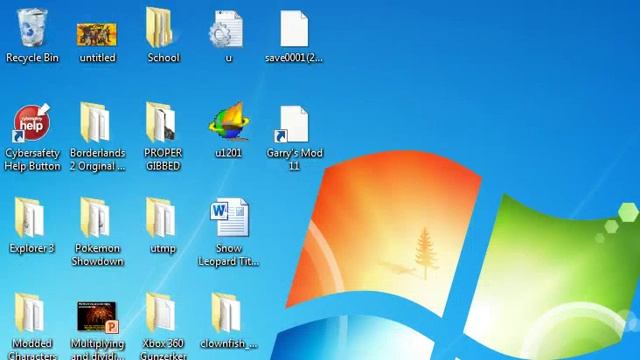
Task: Launch the Cybersafety Help Button shortcut
Action: click(32, 123)
